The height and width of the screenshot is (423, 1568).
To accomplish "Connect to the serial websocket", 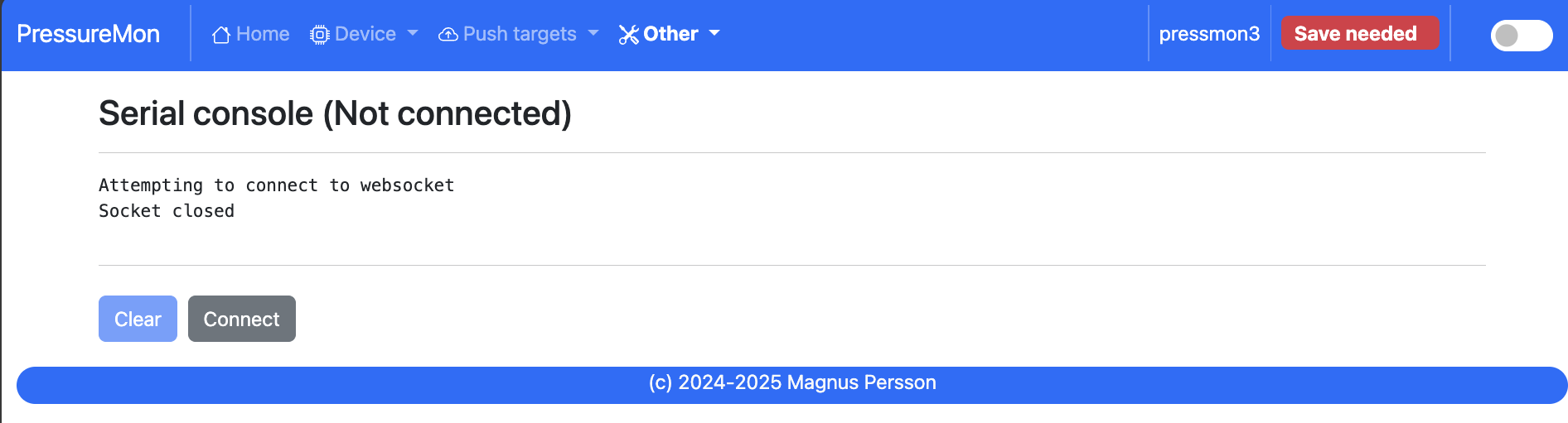I will tap(242, 319).
